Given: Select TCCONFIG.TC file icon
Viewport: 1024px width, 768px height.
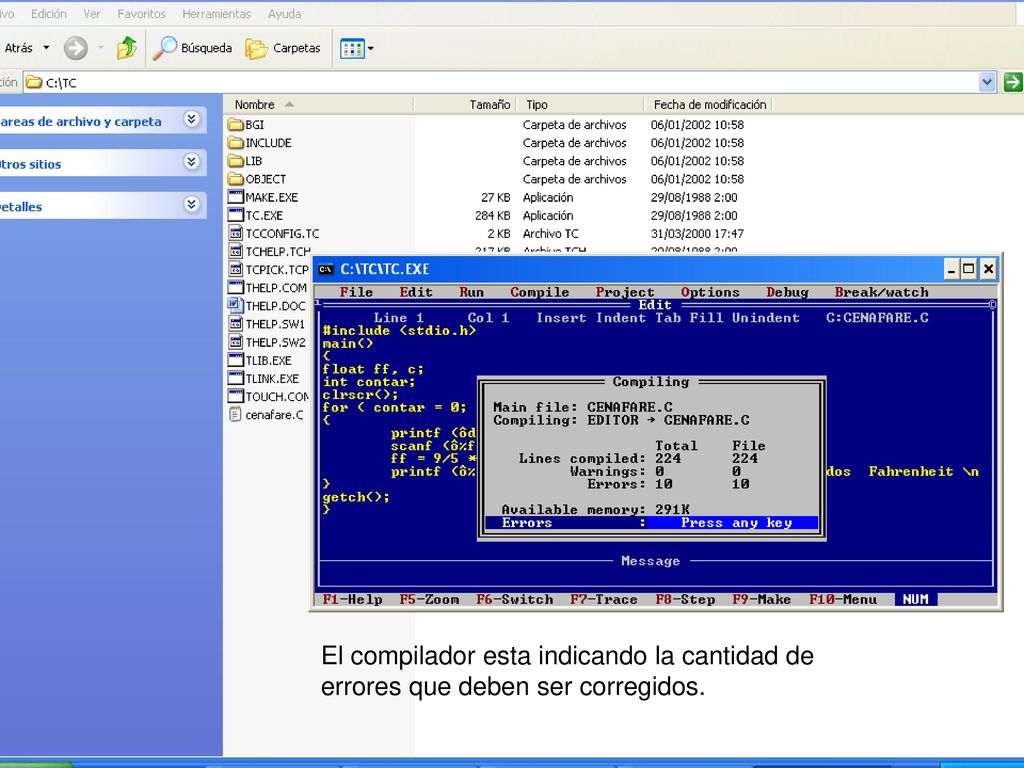Looking at the screenshot, I should (236, 233).
